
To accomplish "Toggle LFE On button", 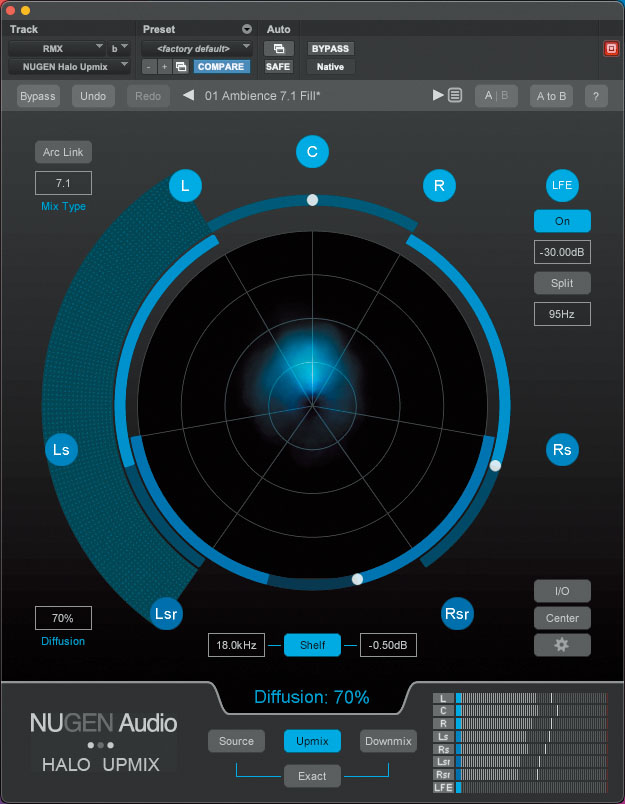I will click(x=562, y=221).
